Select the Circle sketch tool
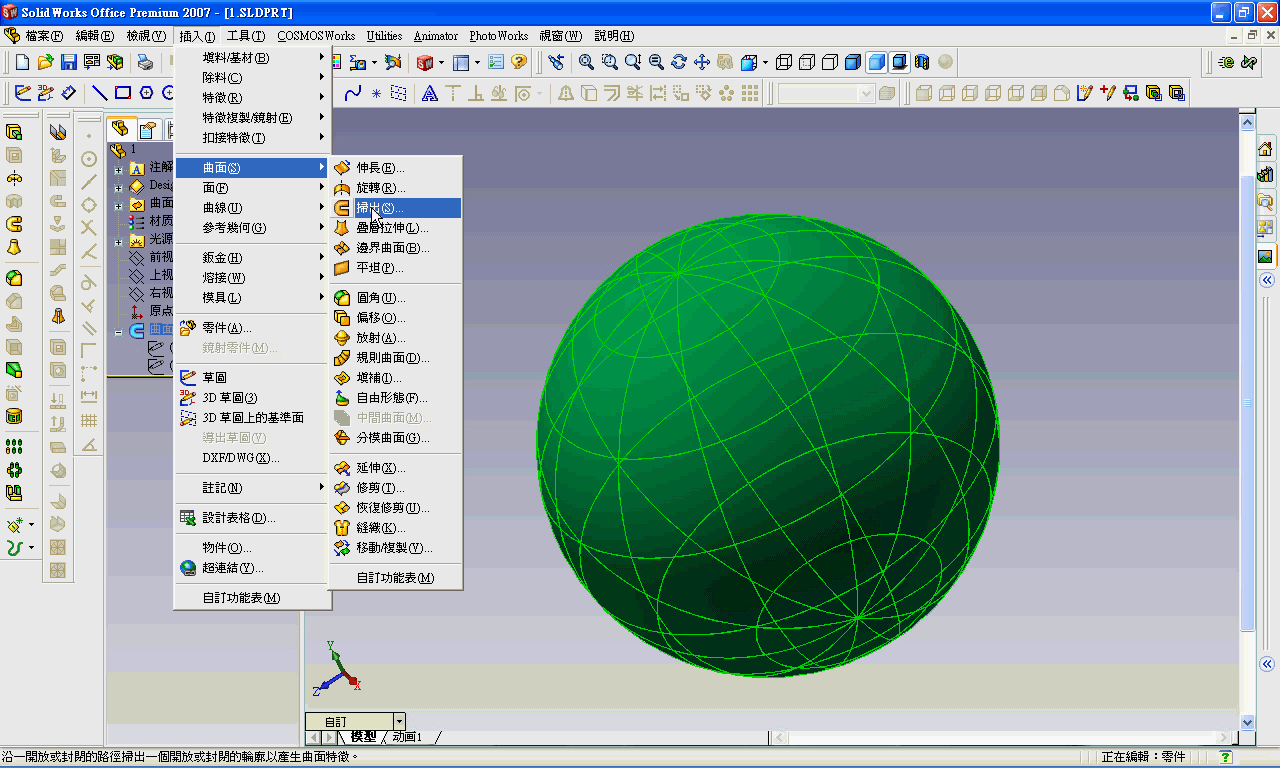 [x=168, y=93]
